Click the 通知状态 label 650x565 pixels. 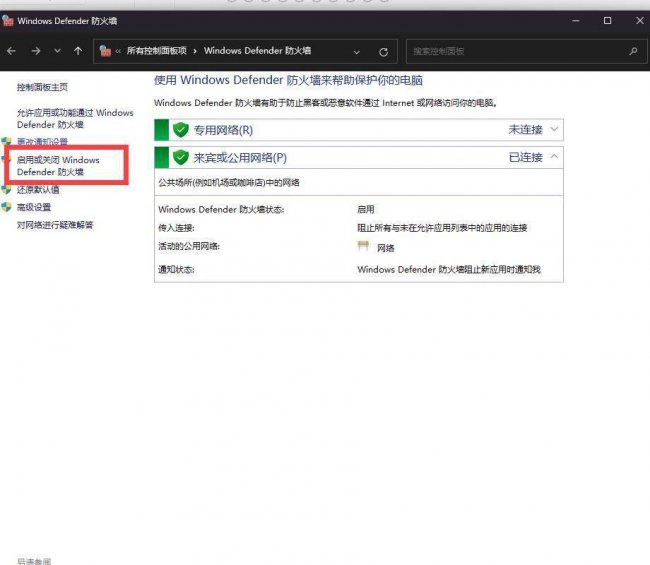176,269
